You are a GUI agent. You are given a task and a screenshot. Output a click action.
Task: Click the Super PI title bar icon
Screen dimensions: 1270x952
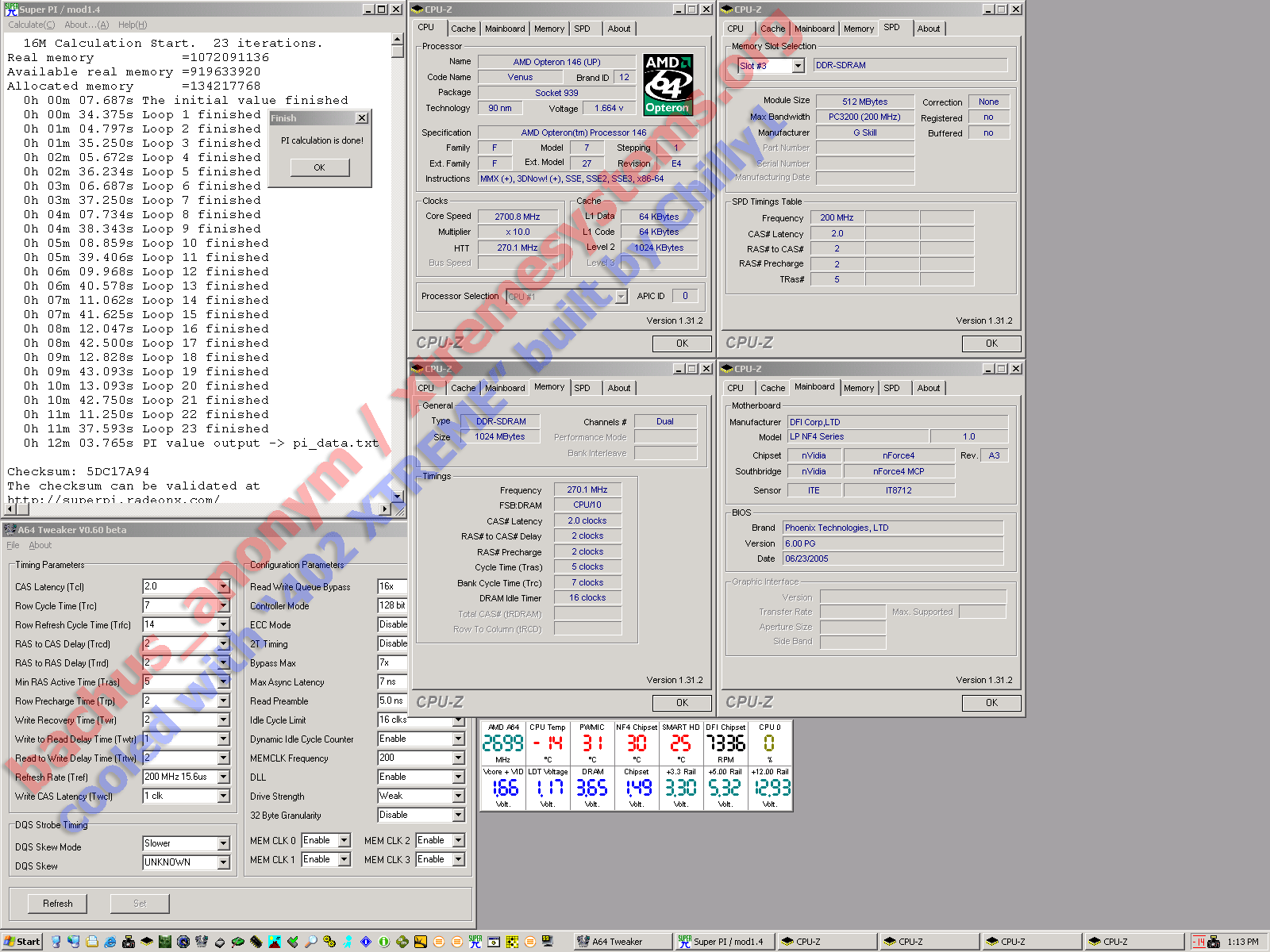[11, 9]
